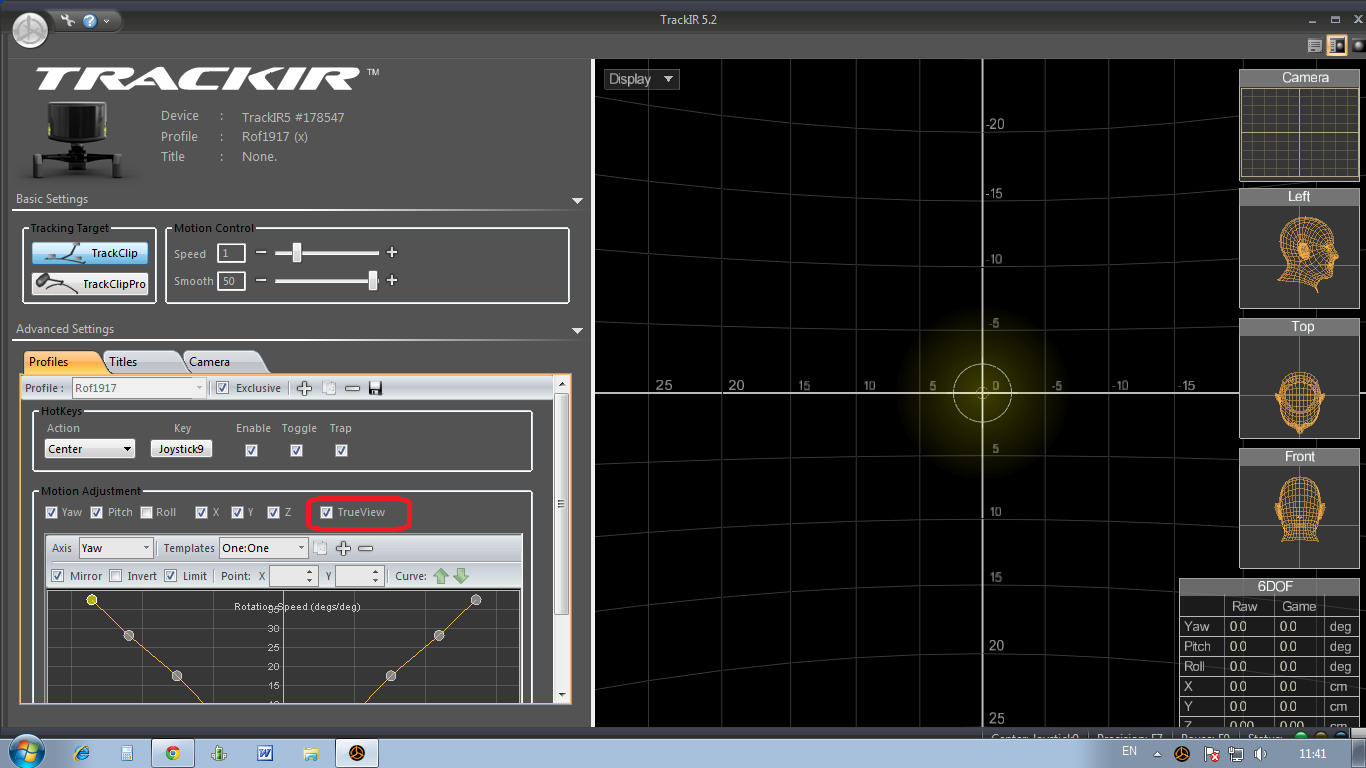Click the Smooth slider handle
The height and width of the screenshot is (768, 1366).
[373, 281]
